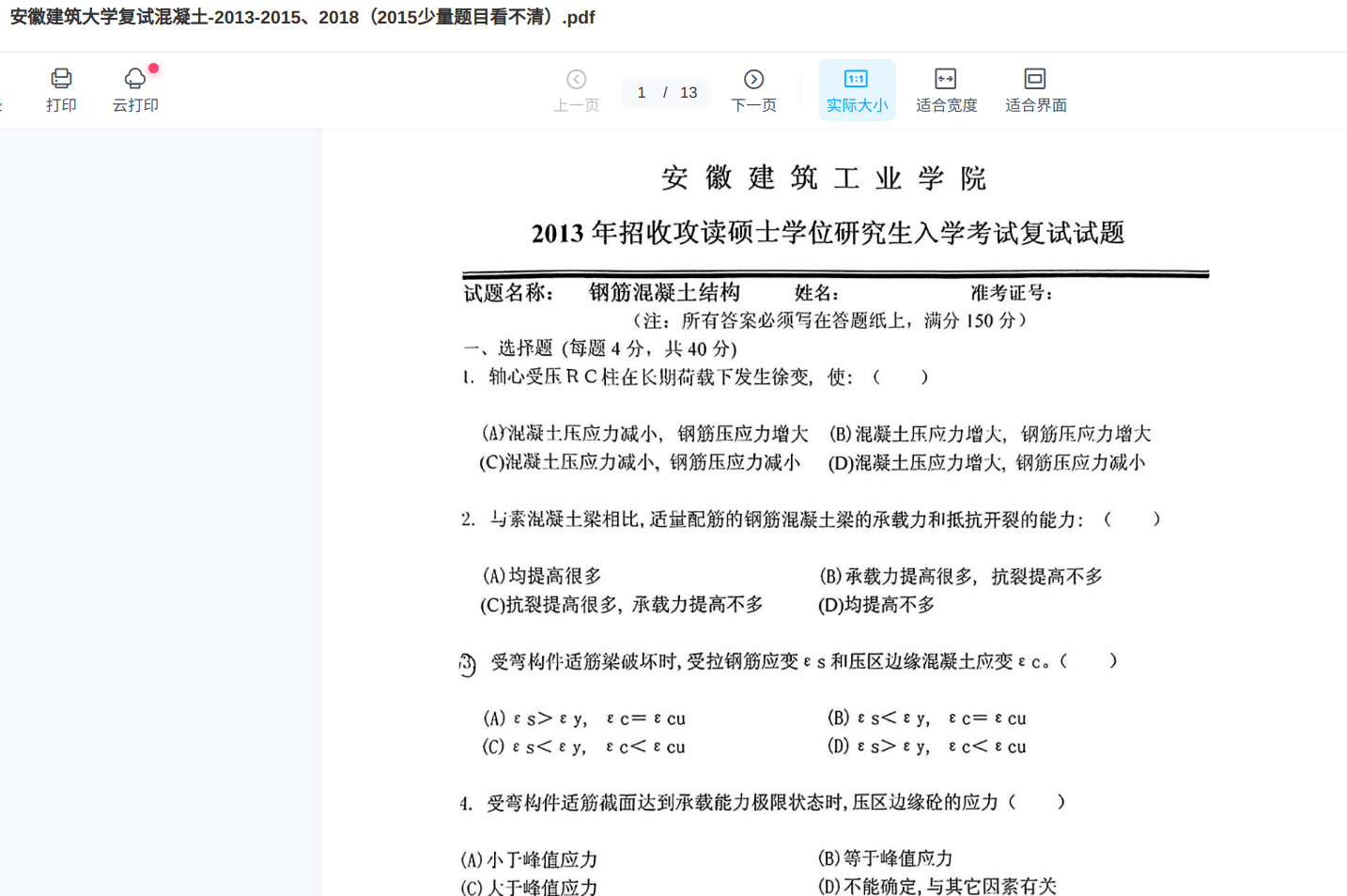Click the answer blank parentheses of question 1
Screen dimensions: 1347x896
tap(900, 378)
